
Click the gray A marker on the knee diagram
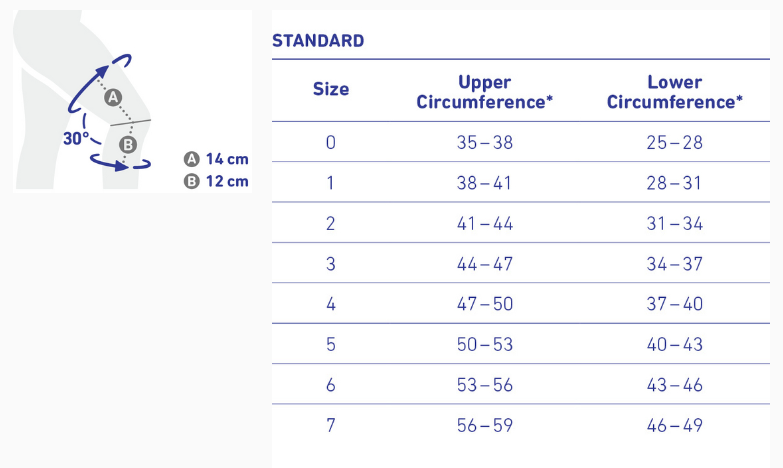113,97
